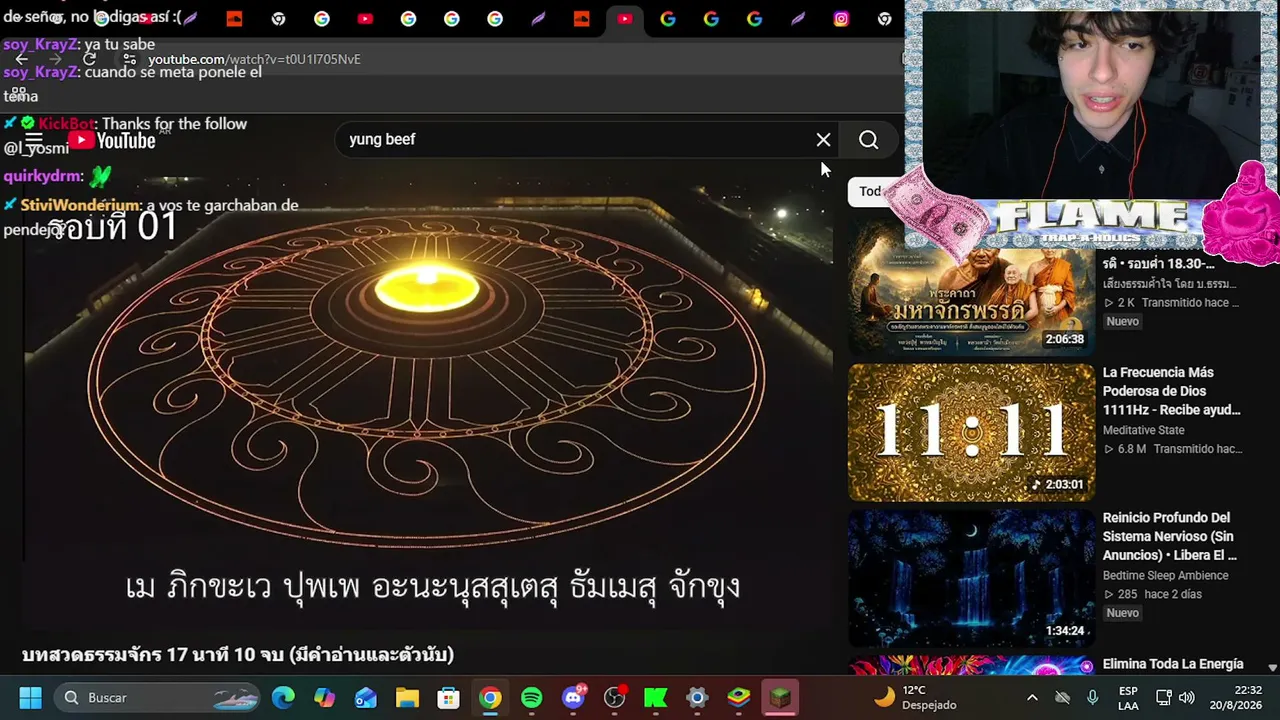The height and width of the screenshot is (720, 1280).
Task: Visit the Meditative State channel
Action: 1143,430
